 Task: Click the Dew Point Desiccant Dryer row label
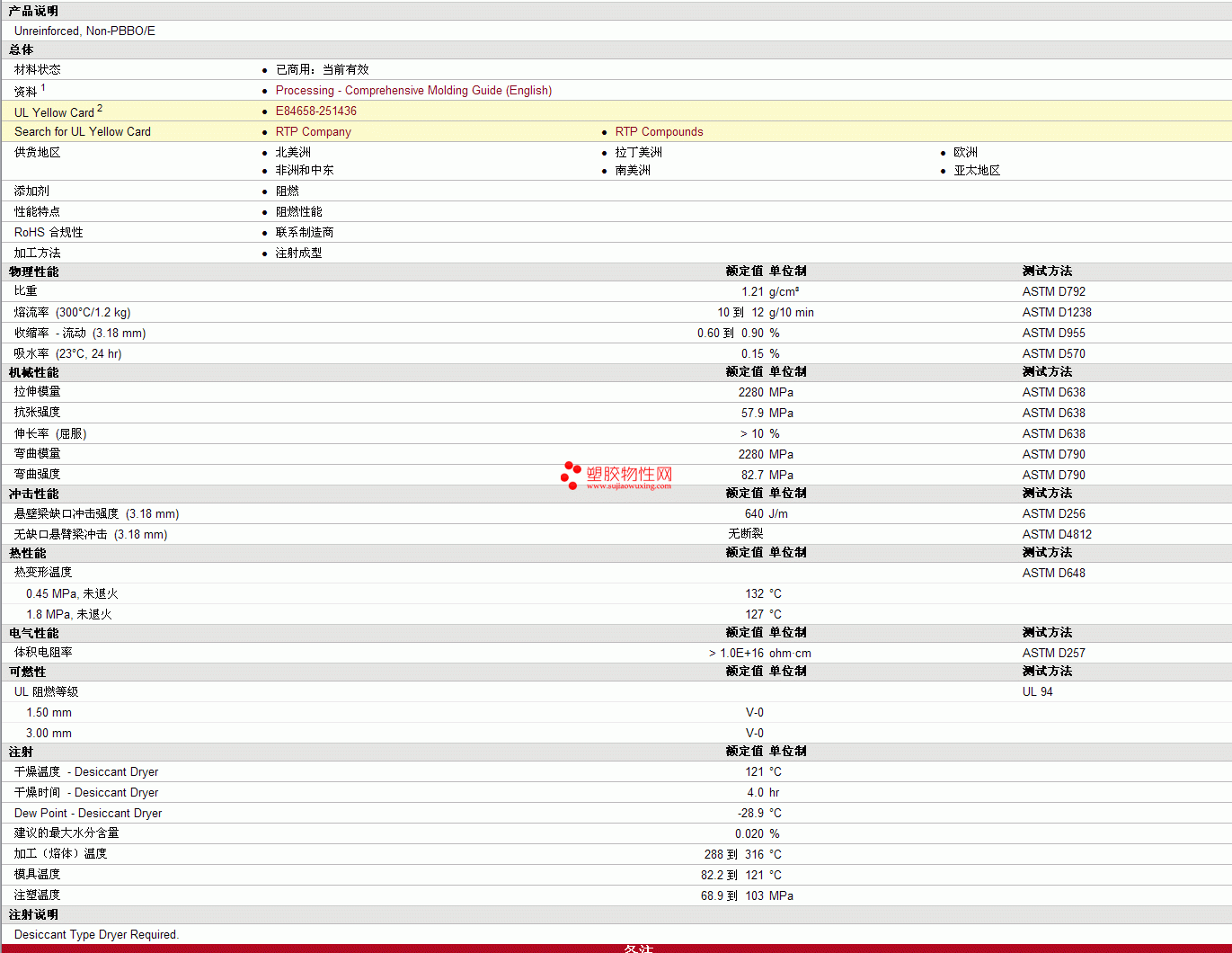(x=88, y=814)
